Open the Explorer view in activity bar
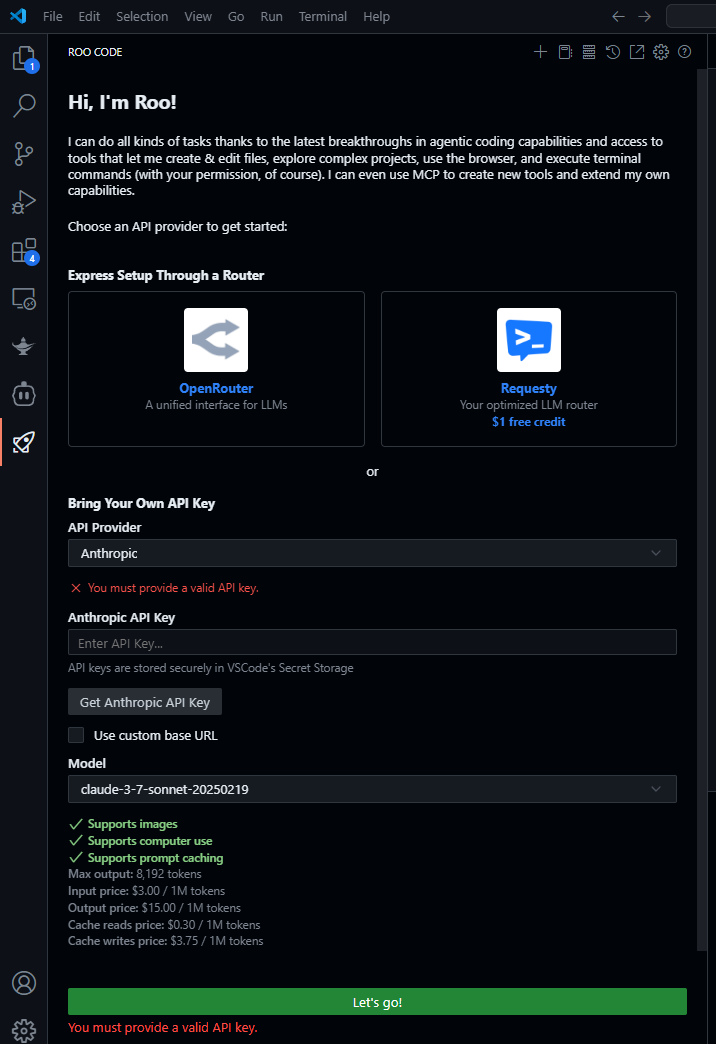 coord(24,59)
